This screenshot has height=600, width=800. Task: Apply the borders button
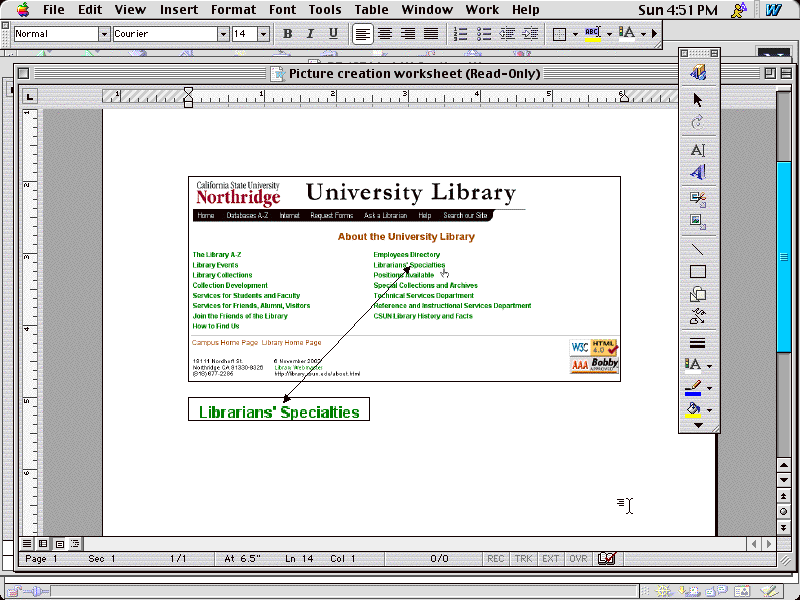coord(560,34)
